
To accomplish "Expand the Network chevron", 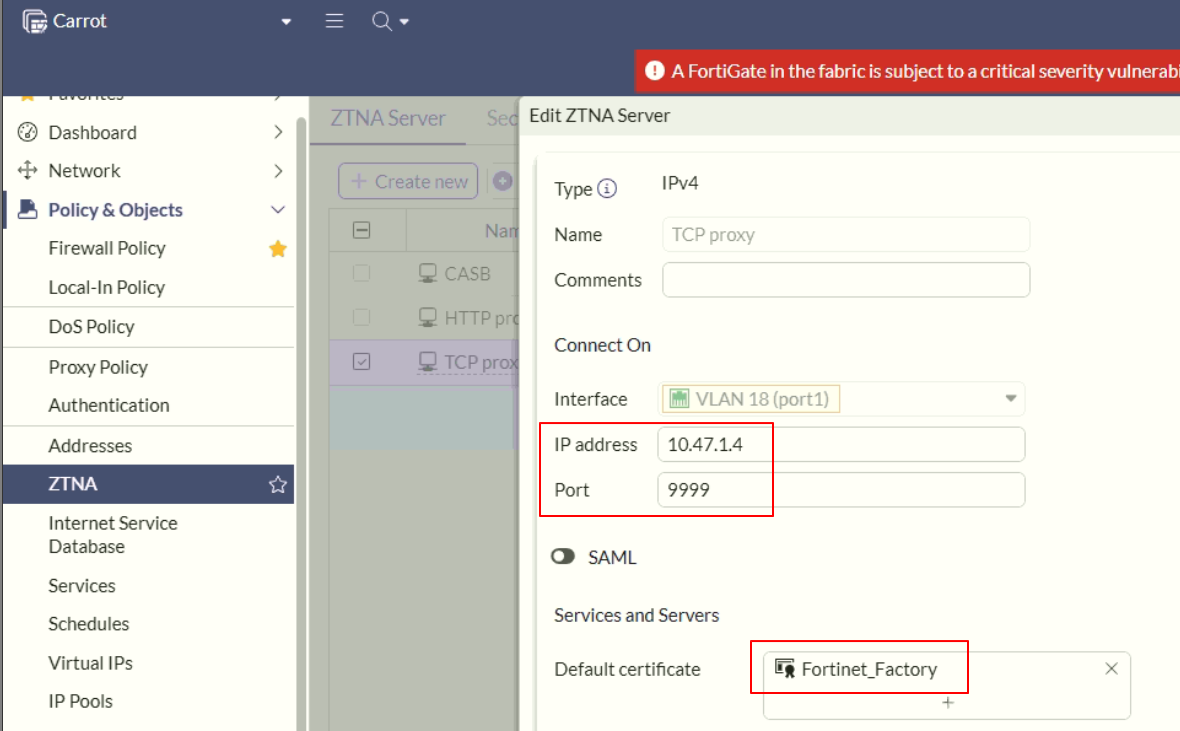I will (x=278, y=171).
